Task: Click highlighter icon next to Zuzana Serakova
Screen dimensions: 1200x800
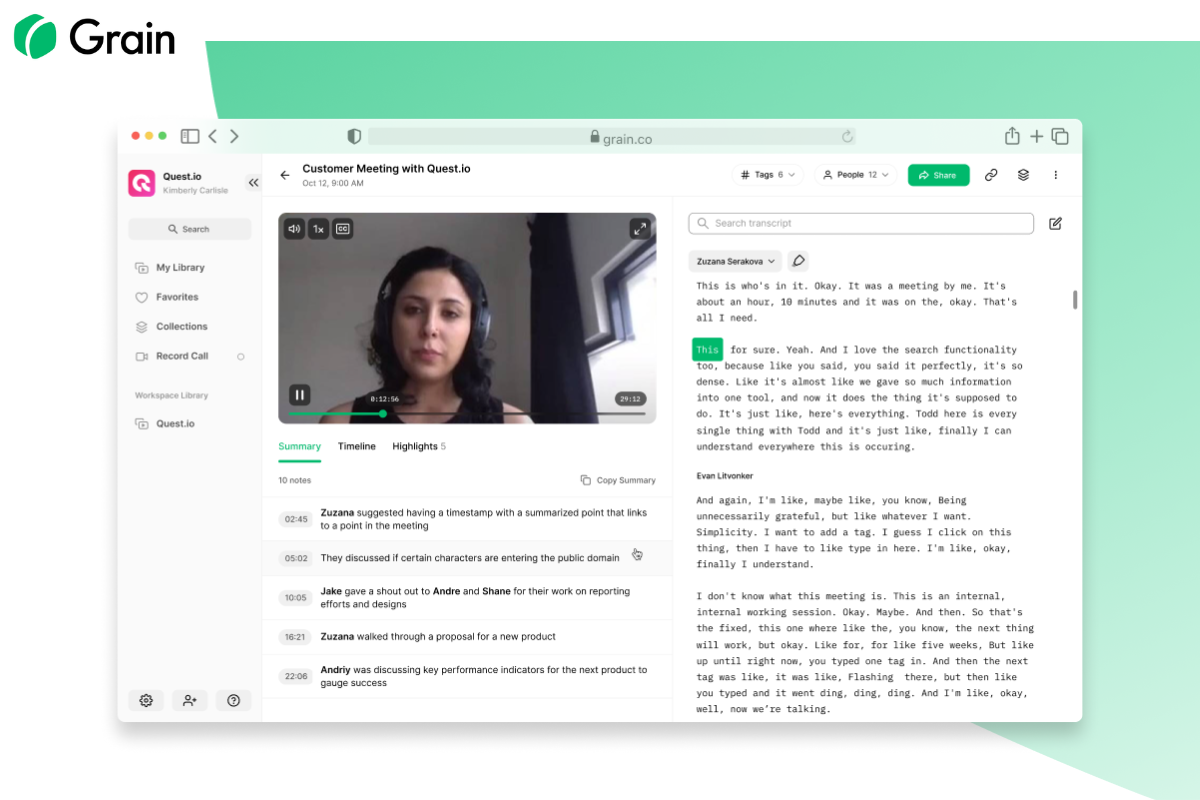Action: 798,261
